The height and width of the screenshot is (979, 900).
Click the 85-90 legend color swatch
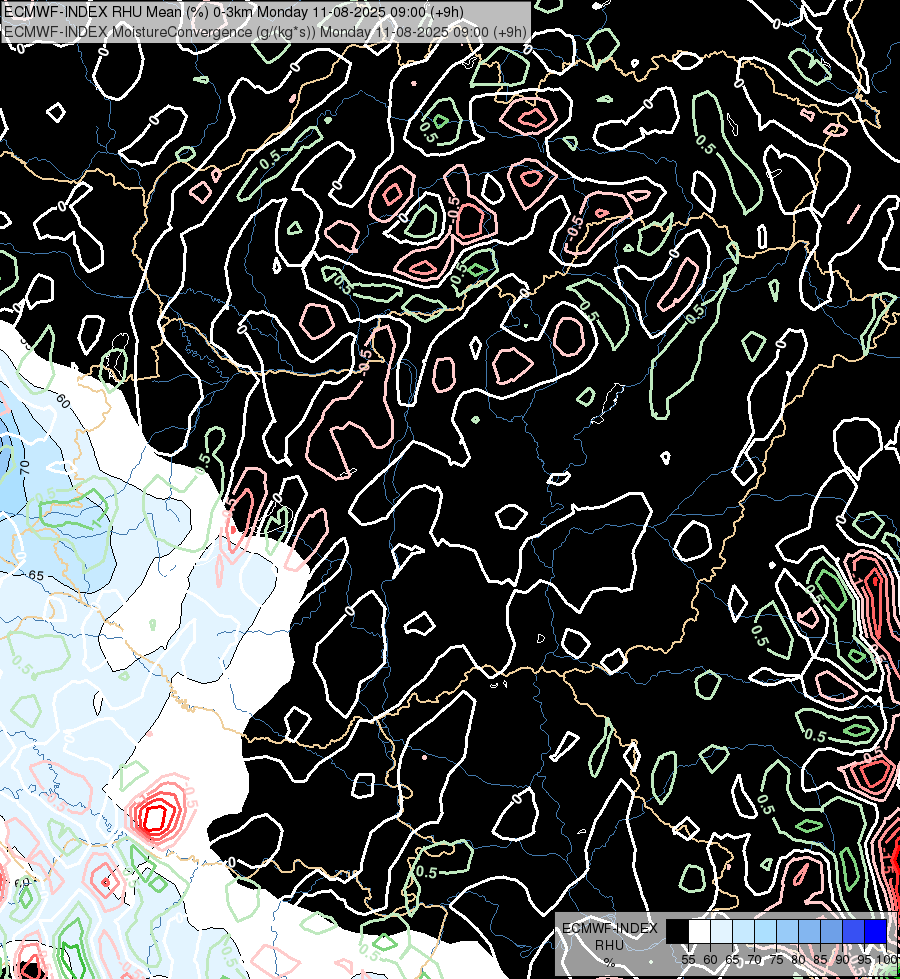tap(831, 932)
